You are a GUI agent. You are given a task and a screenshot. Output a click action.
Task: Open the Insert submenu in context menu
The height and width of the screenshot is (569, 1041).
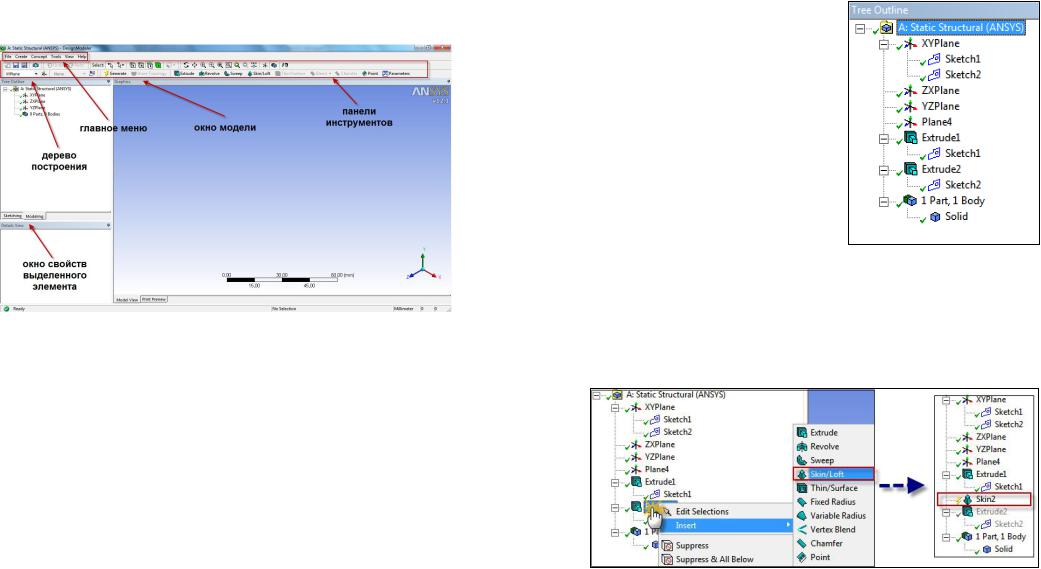(727, 525)
